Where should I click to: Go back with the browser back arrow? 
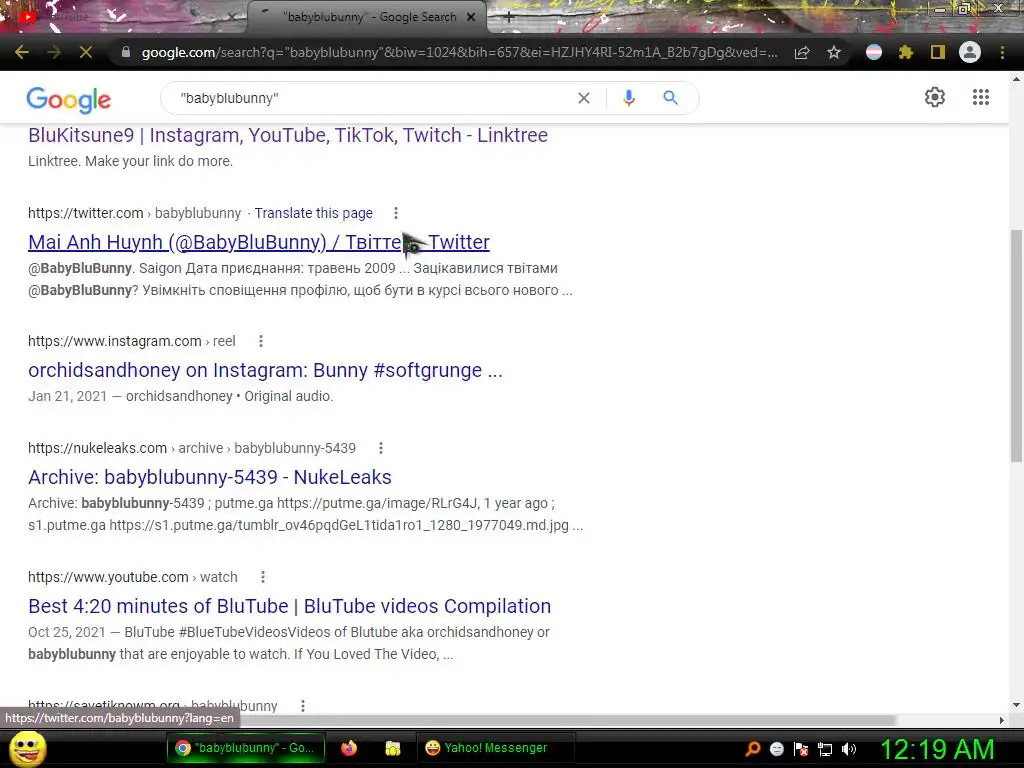[22, 52]
